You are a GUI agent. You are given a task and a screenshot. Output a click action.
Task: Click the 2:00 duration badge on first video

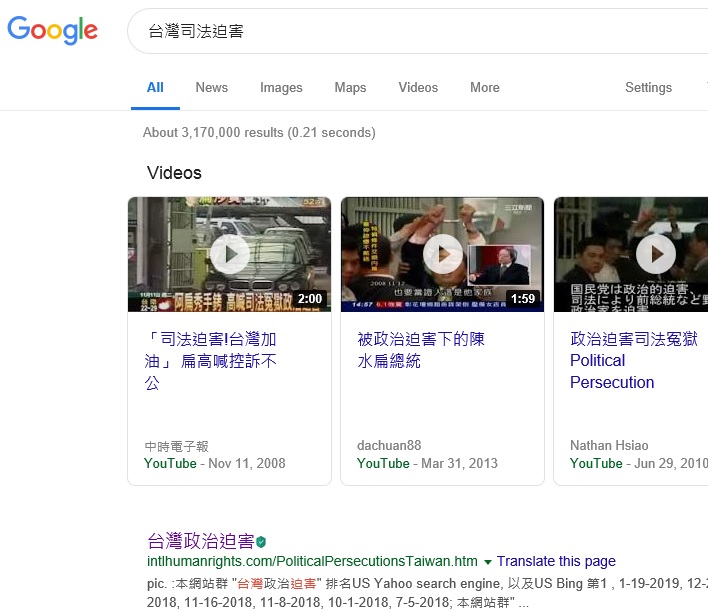point(310,299)
